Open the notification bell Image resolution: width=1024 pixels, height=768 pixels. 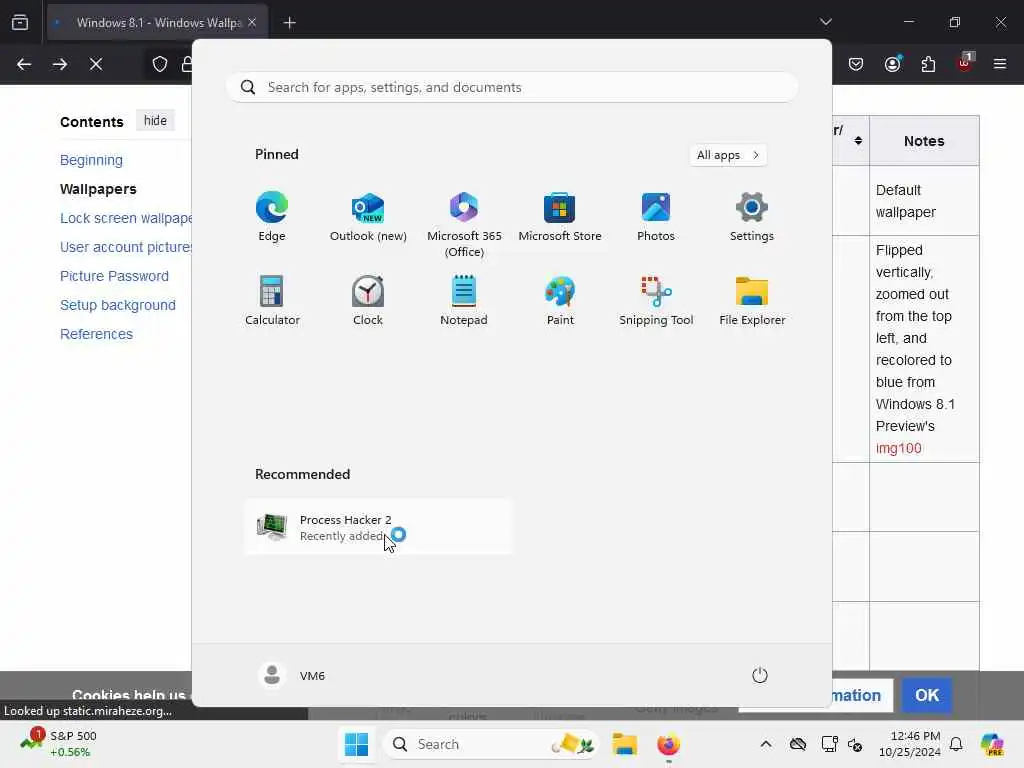956,744
